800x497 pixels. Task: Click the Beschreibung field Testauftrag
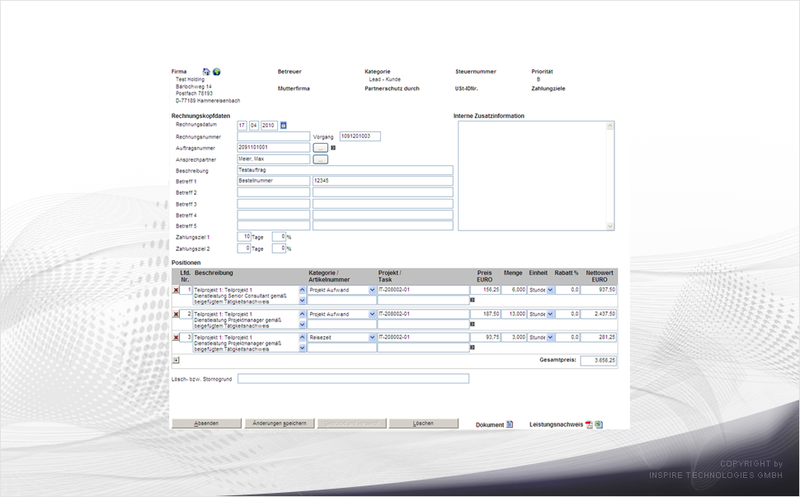(345, 170)
